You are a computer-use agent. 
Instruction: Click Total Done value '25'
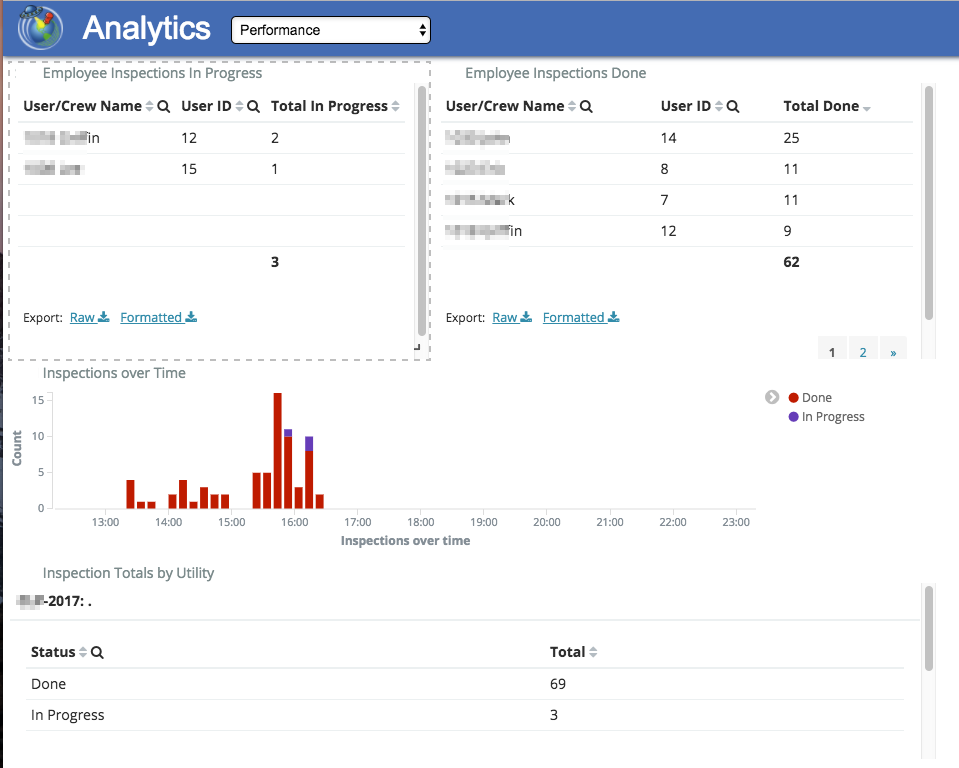[x=791, y=138]
